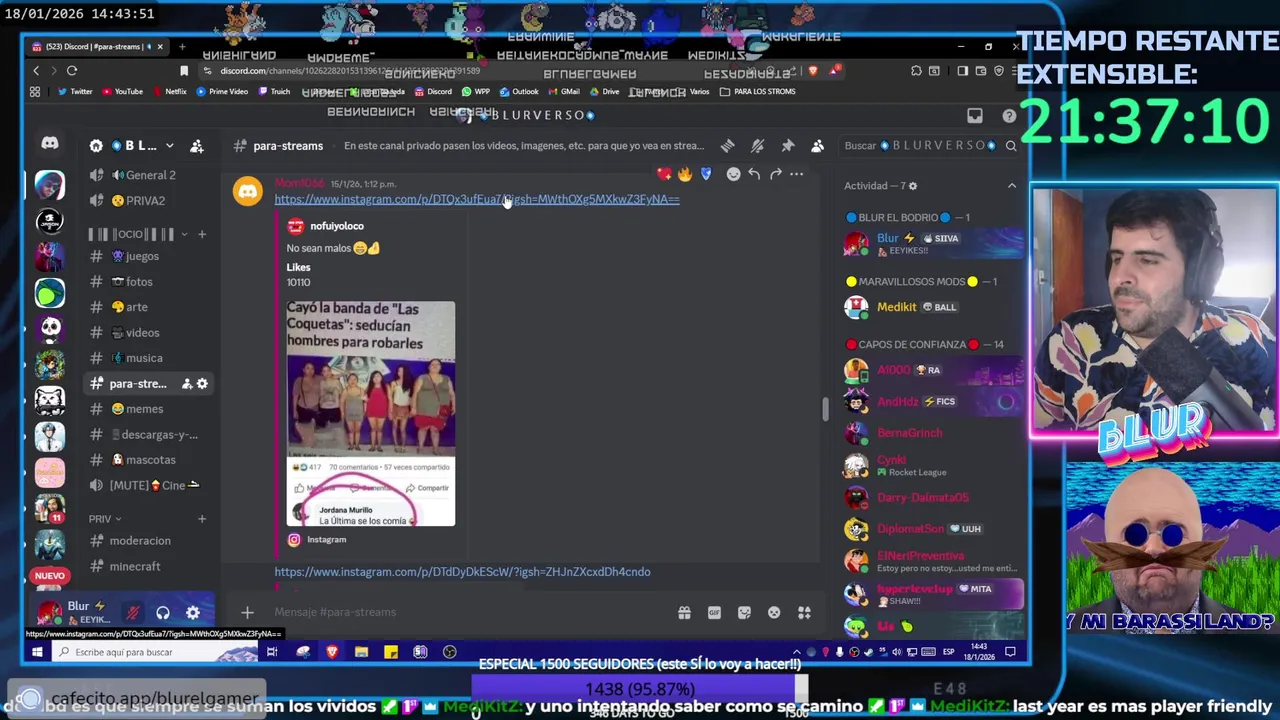Invite people icon next to server name
This screenshot has height=720, width=1280.
pyautogui.click(x=197, y=146)
